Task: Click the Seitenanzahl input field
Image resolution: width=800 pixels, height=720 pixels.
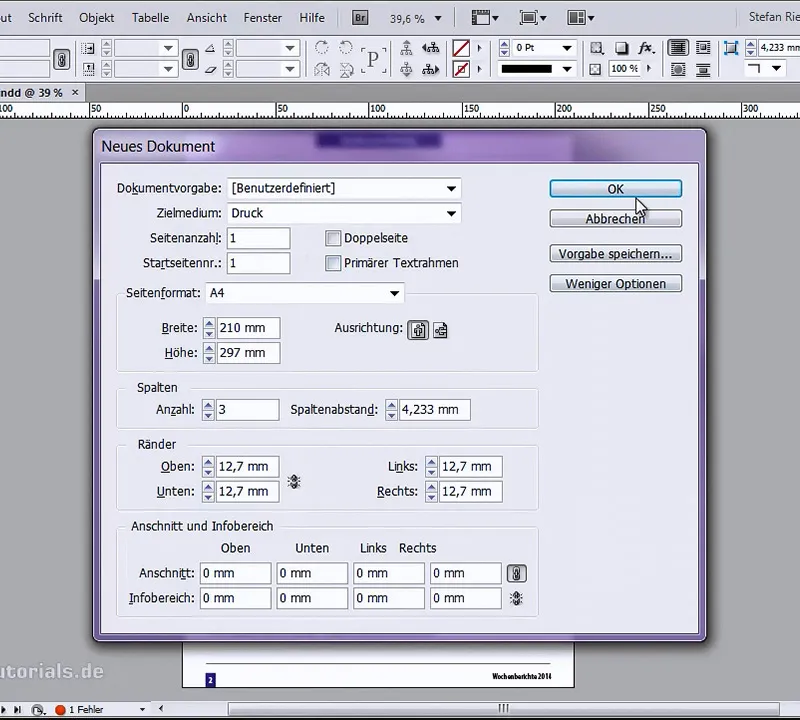Action: coord(258,238)
